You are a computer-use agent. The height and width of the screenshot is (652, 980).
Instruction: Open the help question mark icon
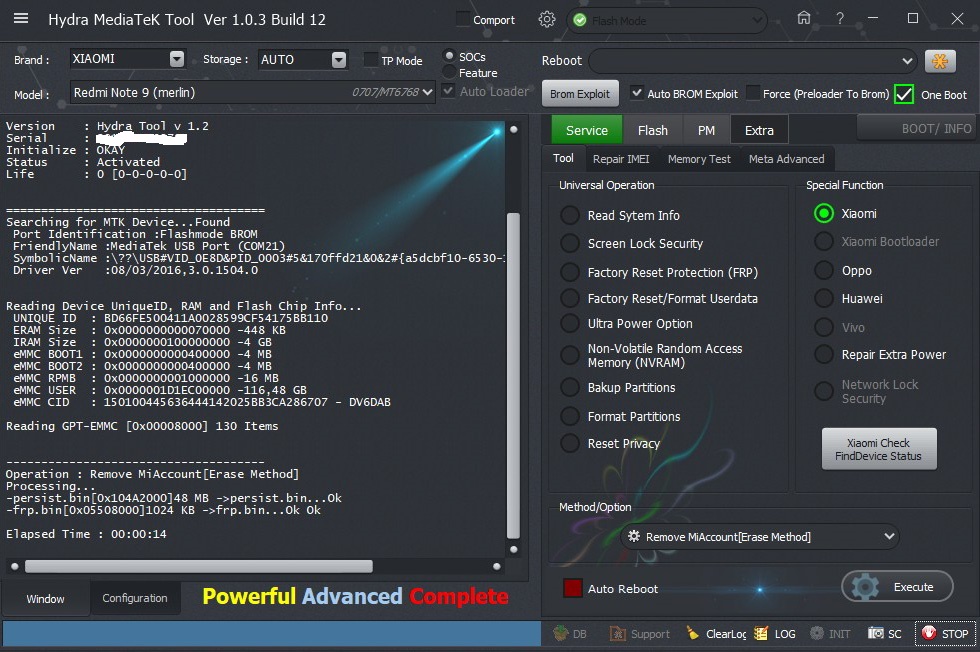coord(840,19)
